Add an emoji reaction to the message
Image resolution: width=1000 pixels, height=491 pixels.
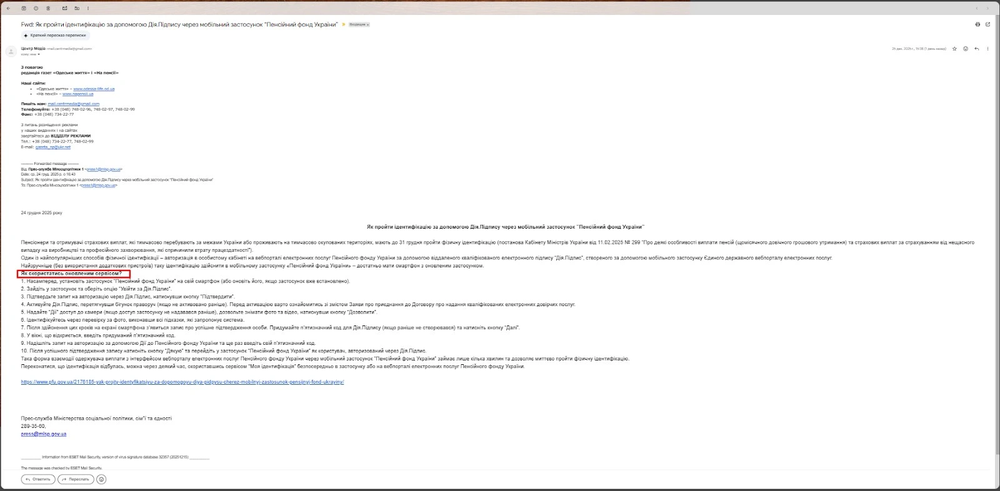pyautogui.click(x=966, y=48)
